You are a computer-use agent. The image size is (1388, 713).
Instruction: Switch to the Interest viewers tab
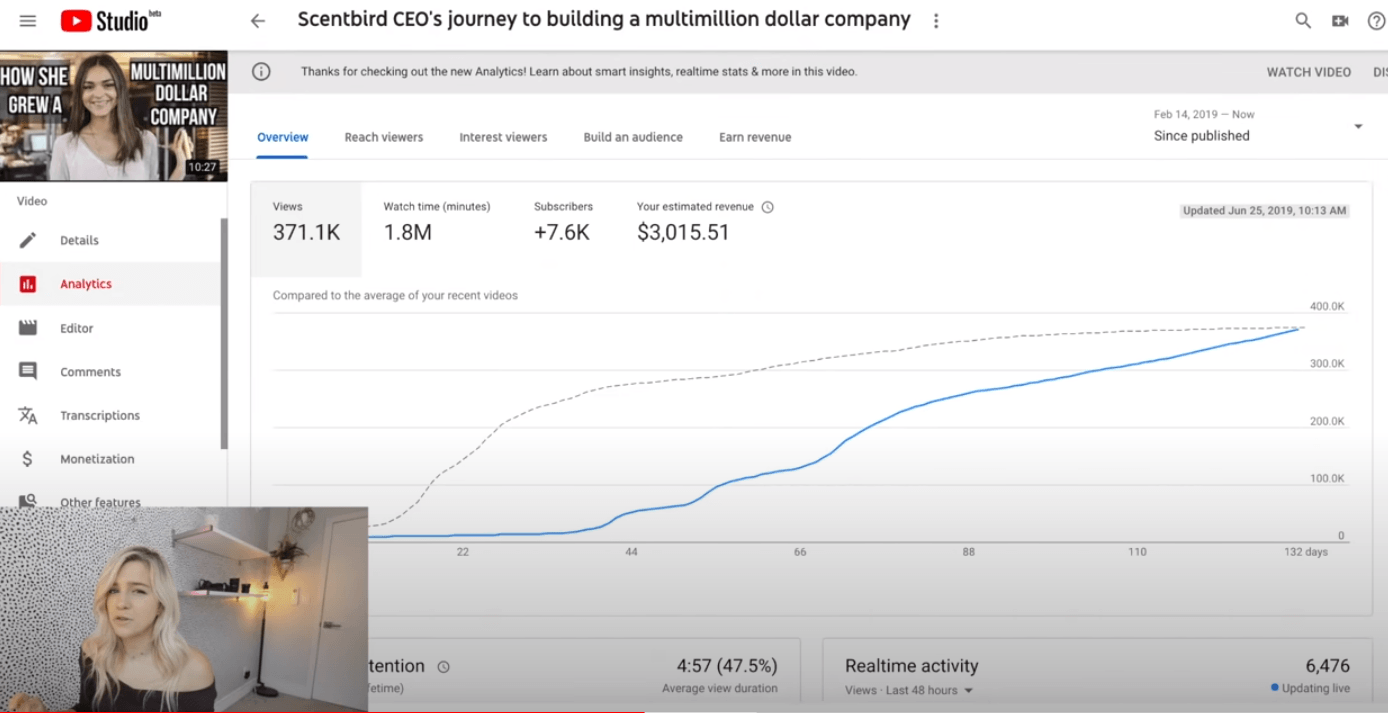pos(503,137)
